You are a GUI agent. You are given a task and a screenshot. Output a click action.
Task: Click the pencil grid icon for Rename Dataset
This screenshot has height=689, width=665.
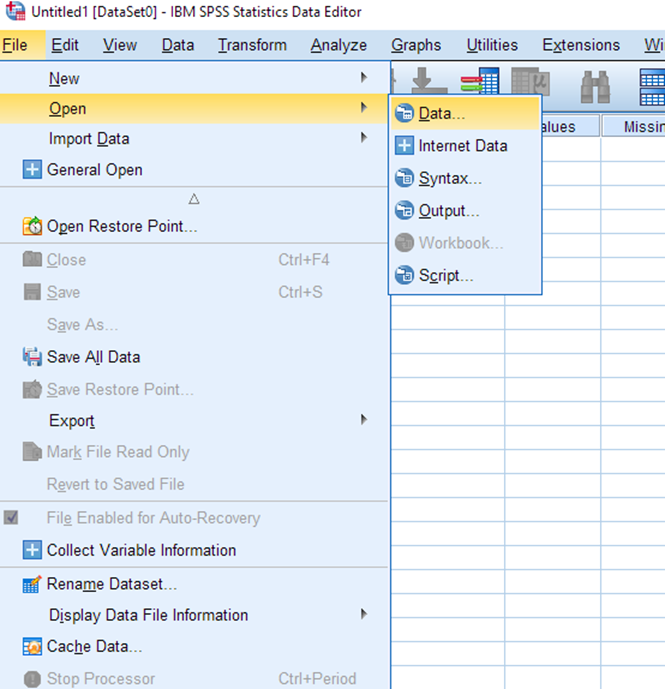click(x=32, y=584)
